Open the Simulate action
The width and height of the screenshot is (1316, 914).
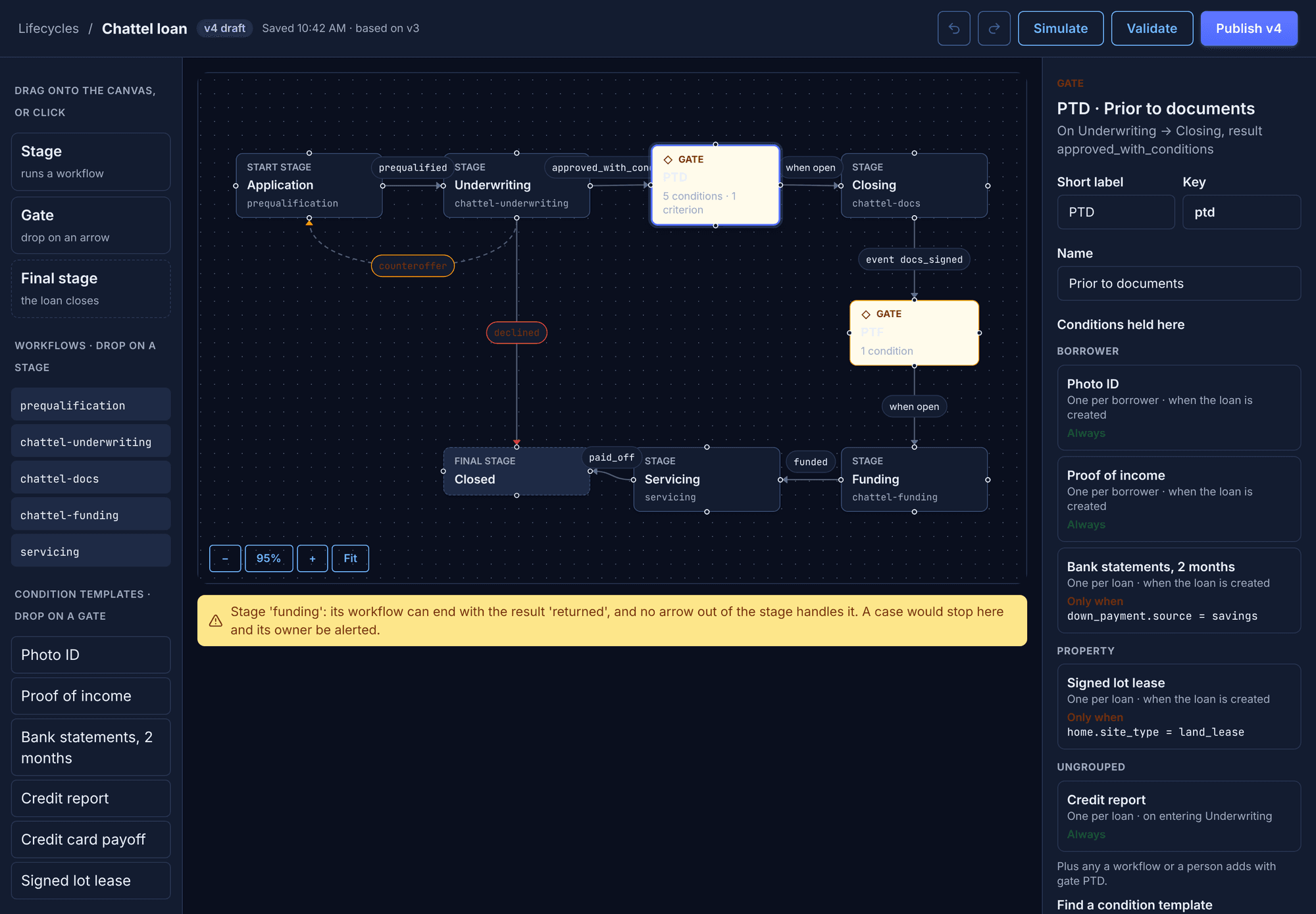[1061, 28]
